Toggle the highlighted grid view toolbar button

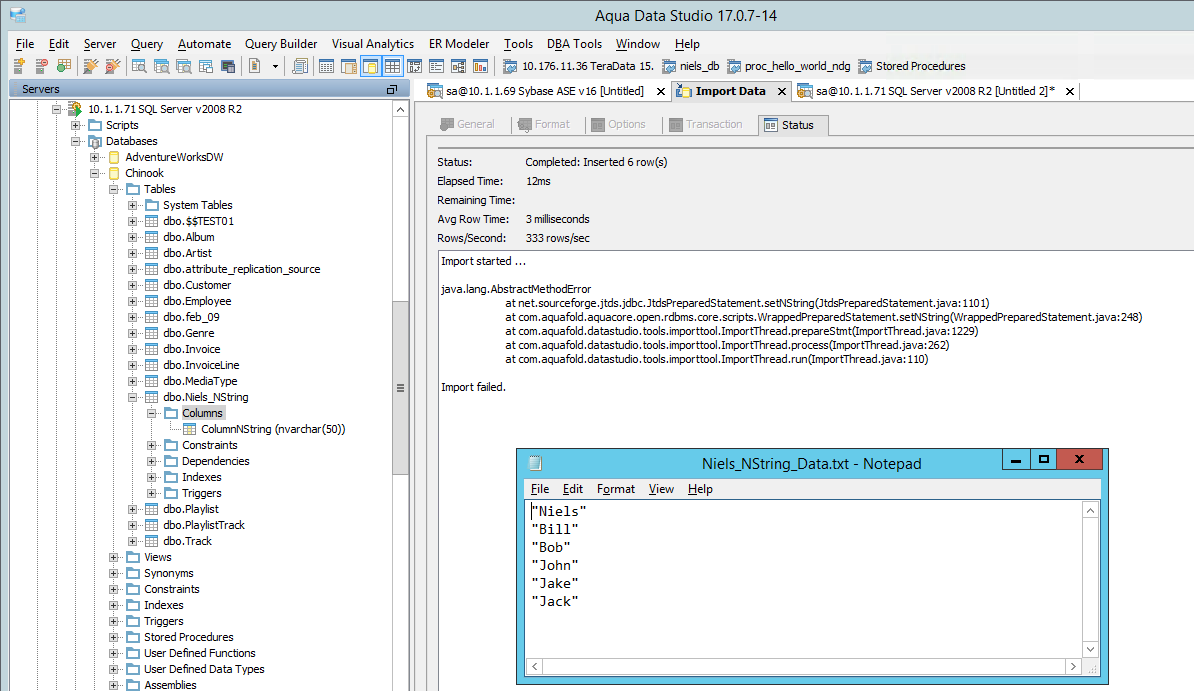[x=392, y=66]
